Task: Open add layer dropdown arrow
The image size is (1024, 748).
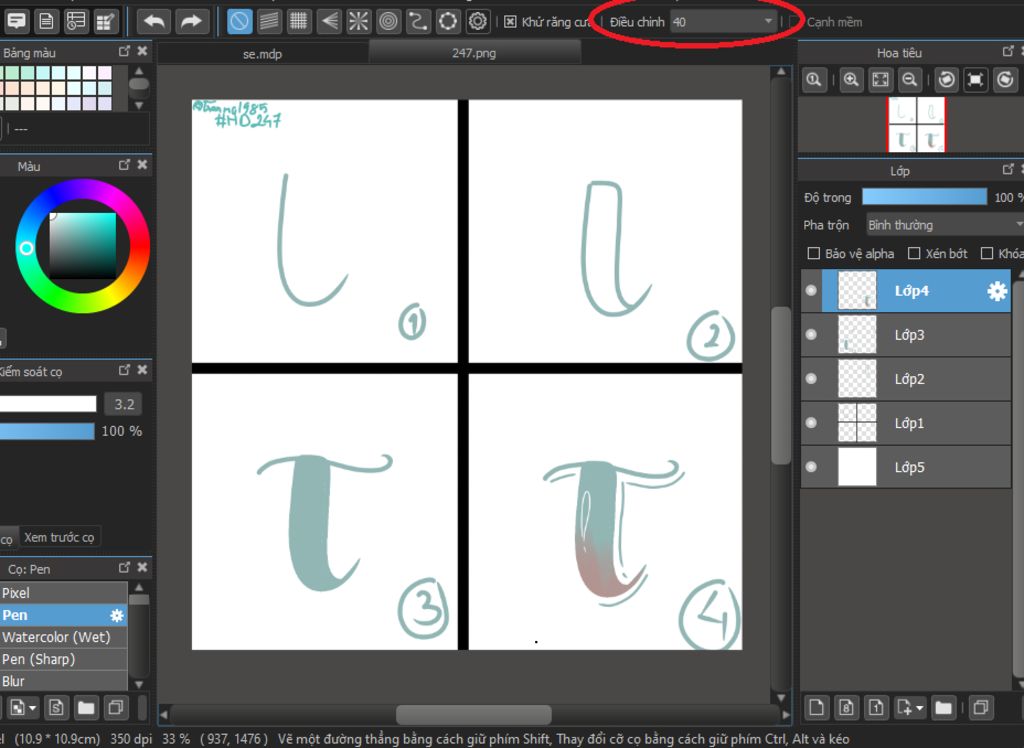Action: click(920, 707)
